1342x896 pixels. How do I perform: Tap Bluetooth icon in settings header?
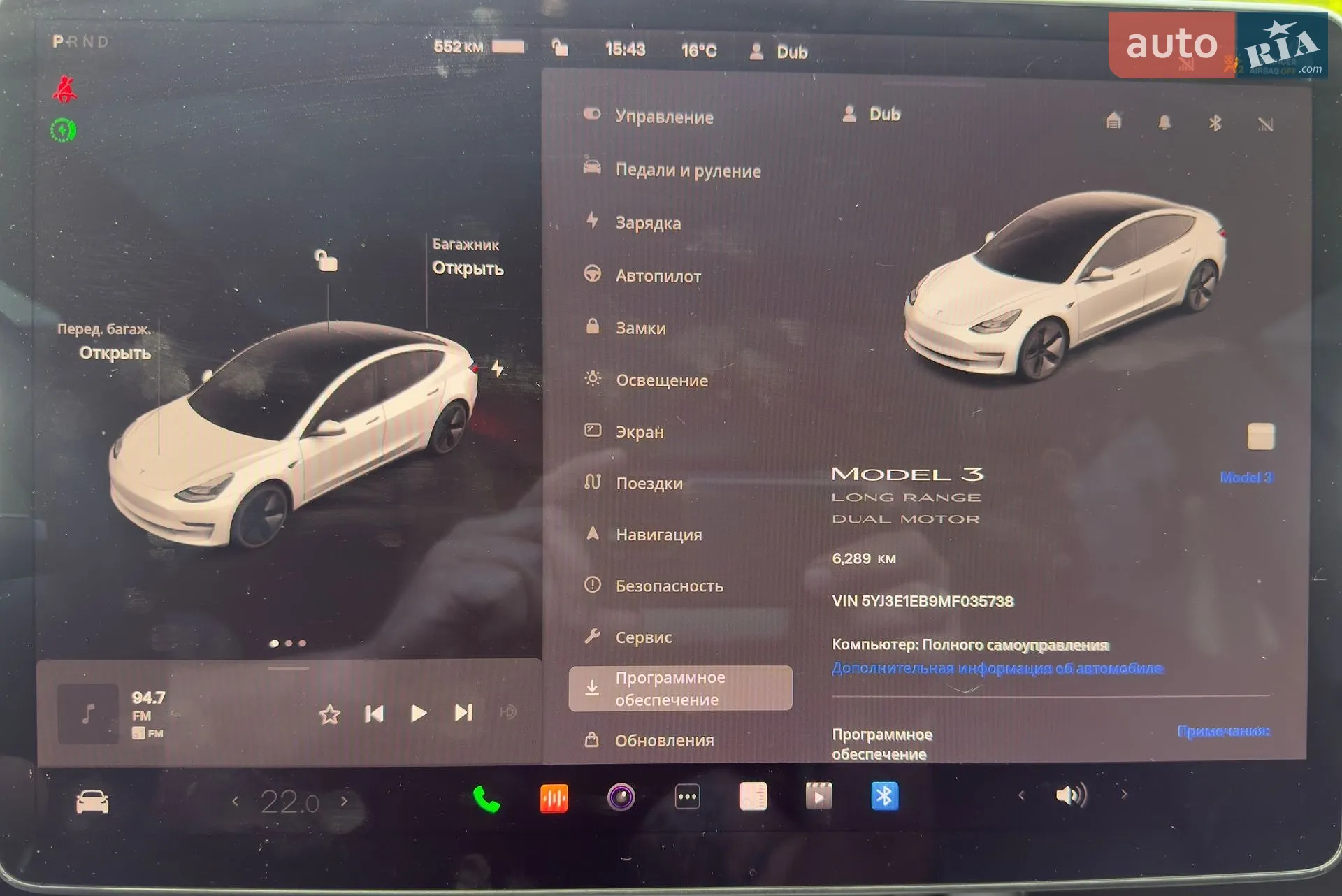[1215, 123]
